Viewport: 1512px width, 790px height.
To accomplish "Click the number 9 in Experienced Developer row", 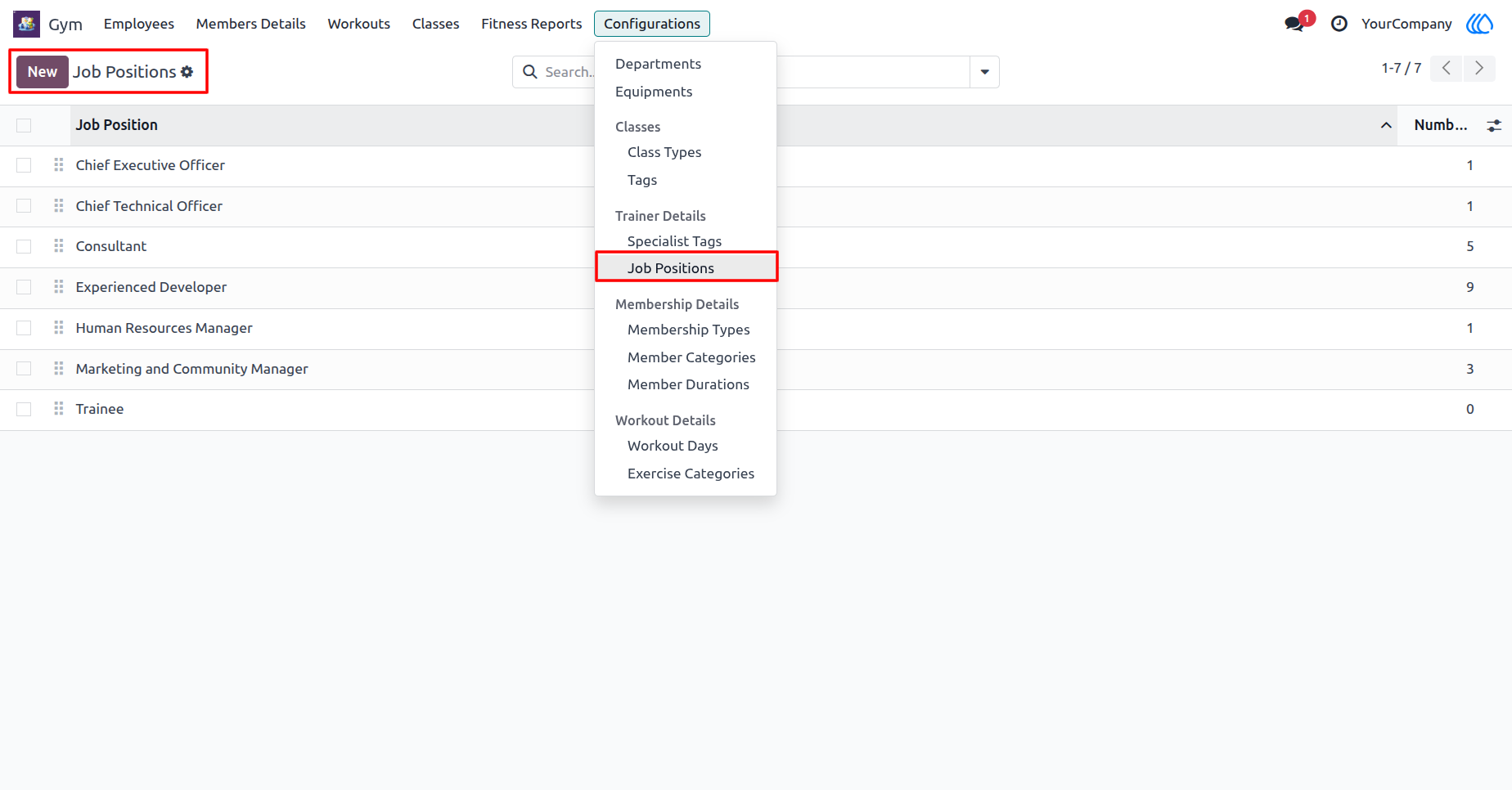I will click(x=1470, y=287).
